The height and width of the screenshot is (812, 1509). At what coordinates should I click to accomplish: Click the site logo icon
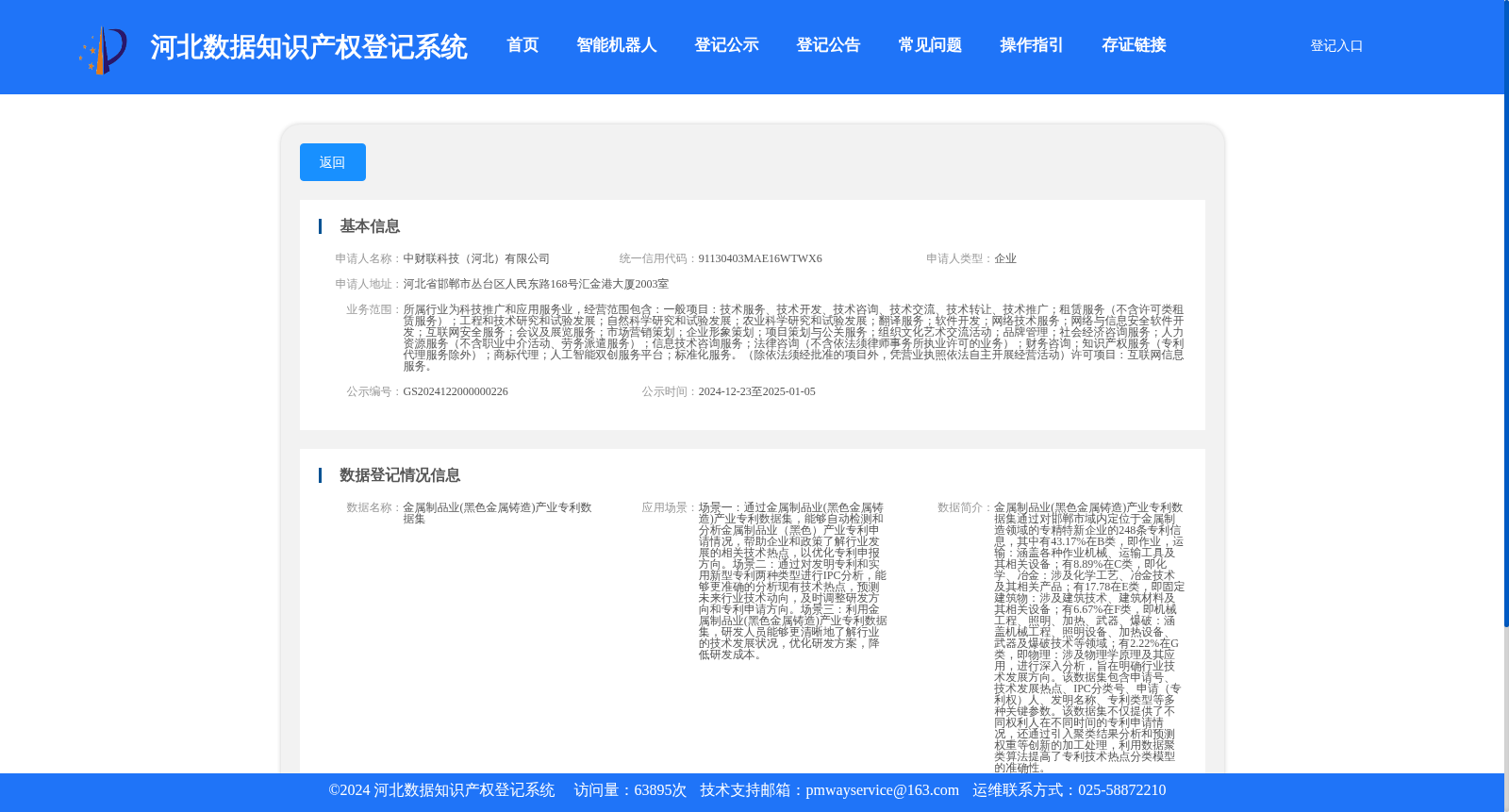tap(103, 49)
